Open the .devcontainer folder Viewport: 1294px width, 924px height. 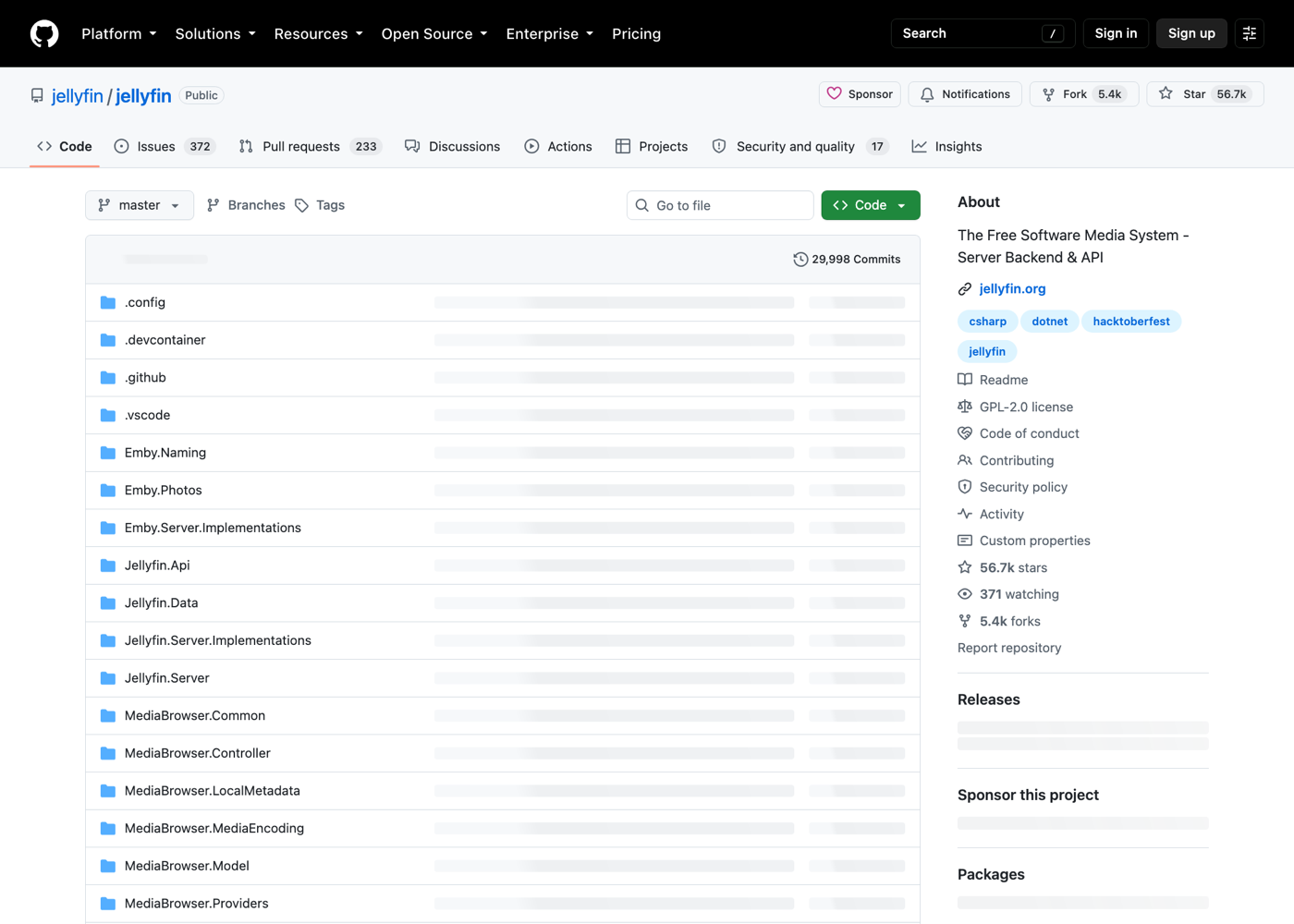tap(165, 340)
